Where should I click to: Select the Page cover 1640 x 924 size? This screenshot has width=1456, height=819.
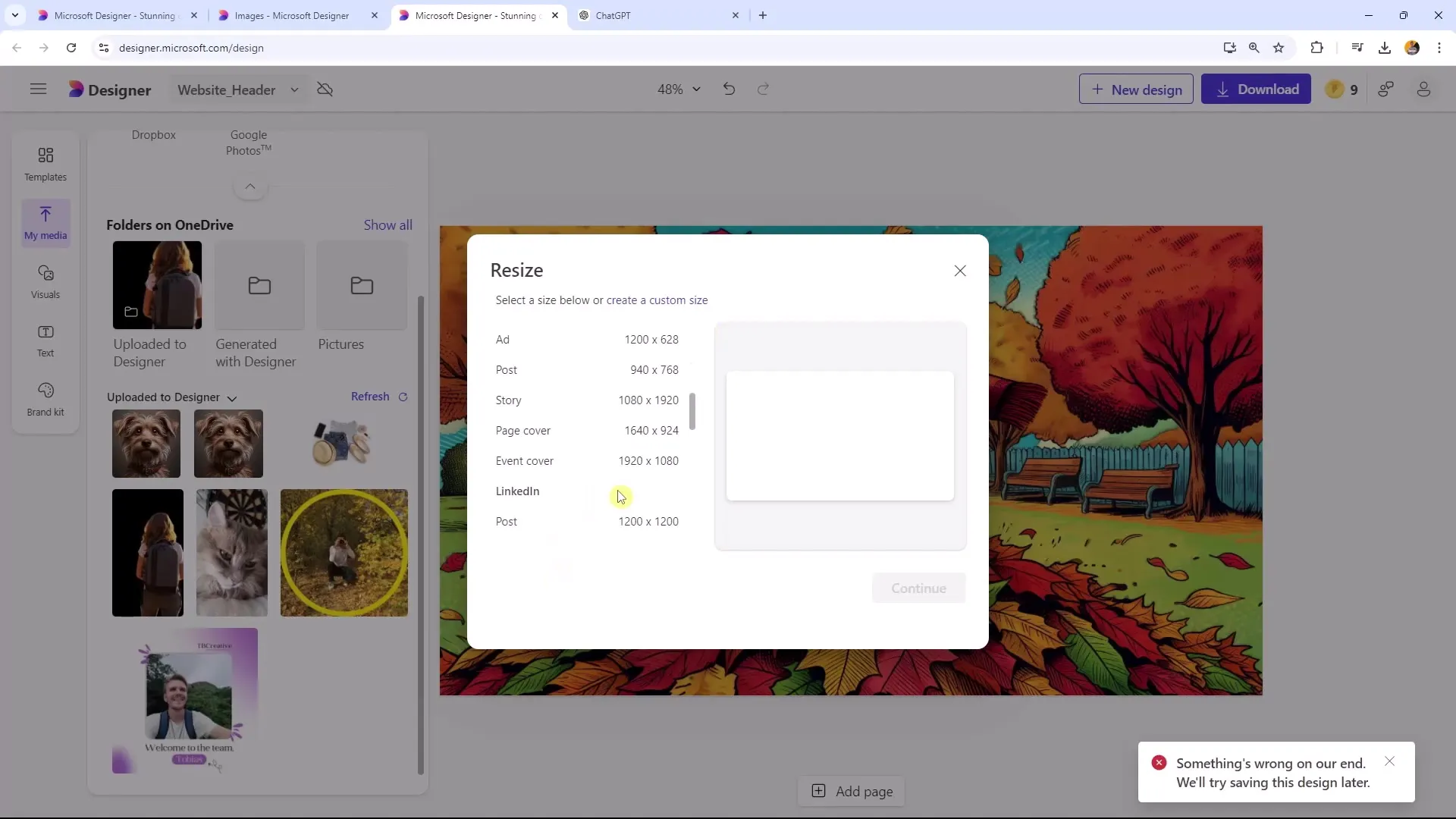coord(587,431)
